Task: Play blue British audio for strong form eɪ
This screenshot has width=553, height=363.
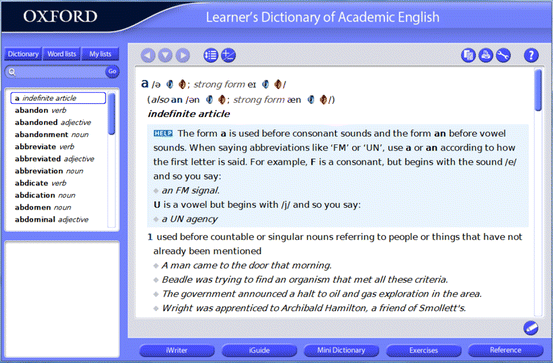Action: (266, 84)
